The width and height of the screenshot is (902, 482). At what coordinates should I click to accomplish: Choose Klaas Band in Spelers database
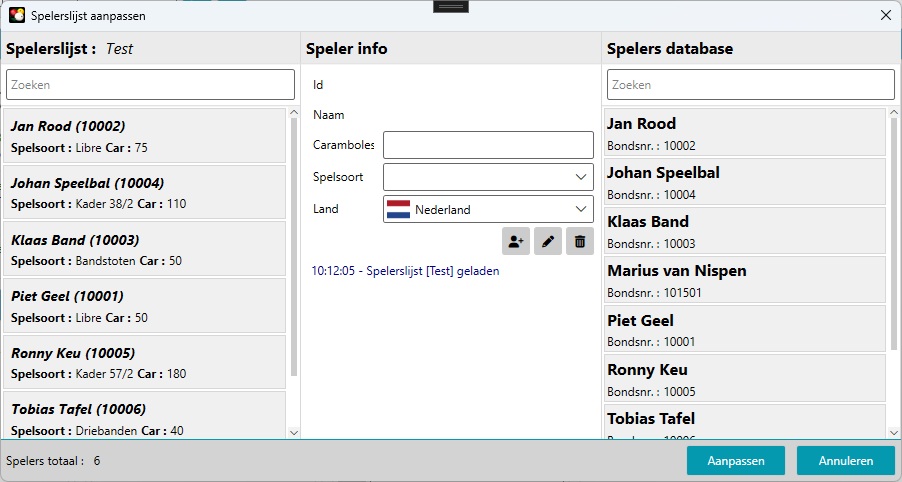click(x=744, y=231)
